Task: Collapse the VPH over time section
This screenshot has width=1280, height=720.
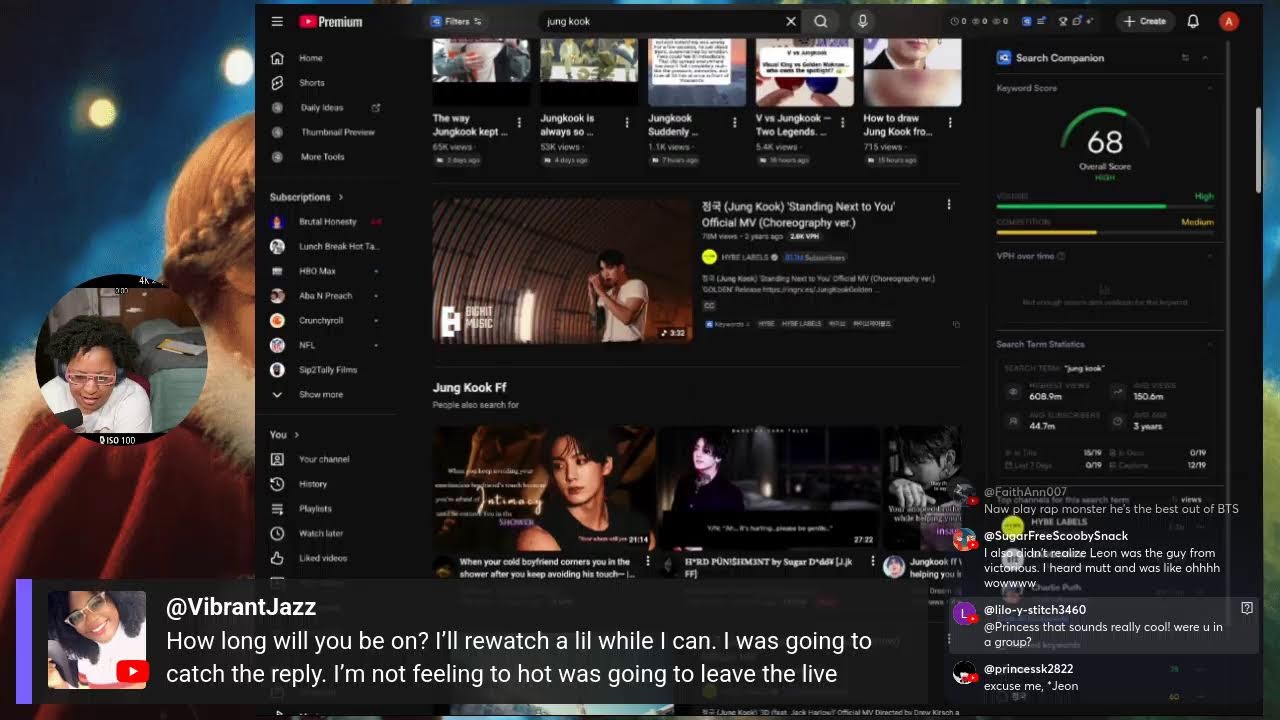Action: pos(1209,256)
